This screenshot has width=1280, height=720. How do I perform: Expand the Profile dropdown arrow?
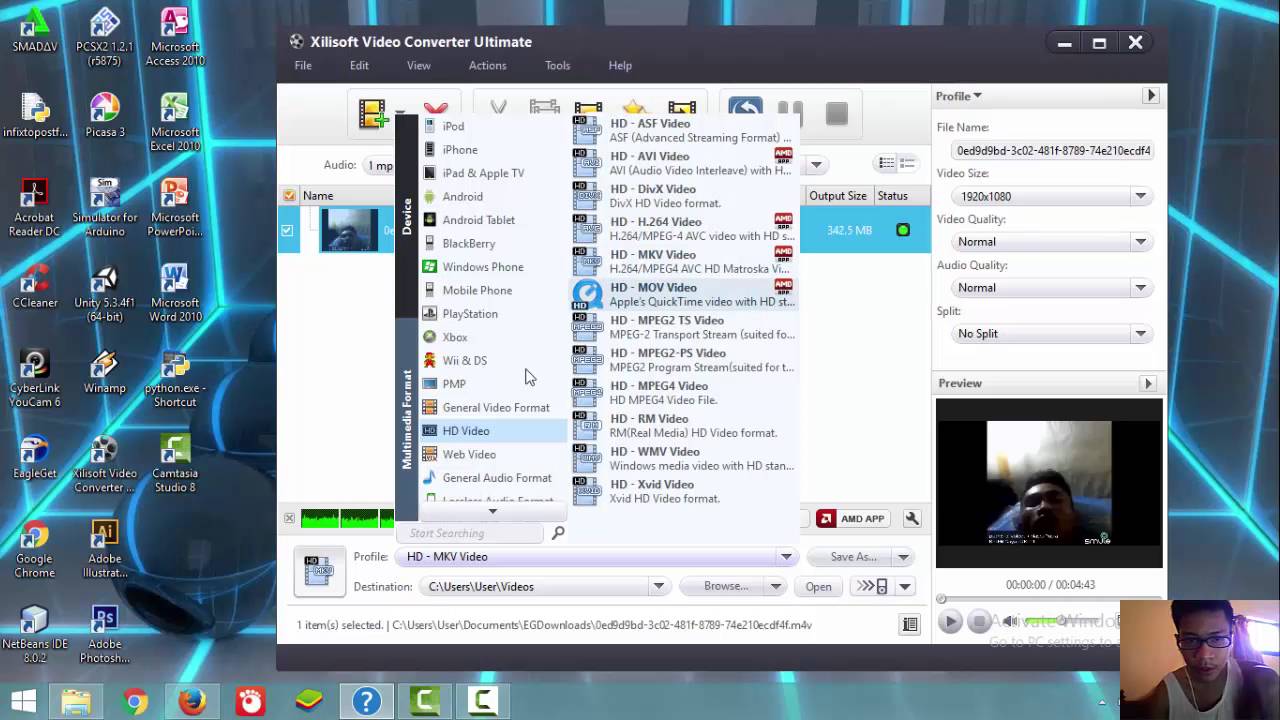[x=786, y=557]
